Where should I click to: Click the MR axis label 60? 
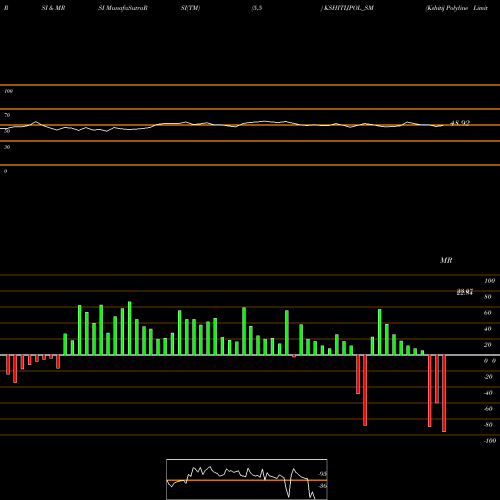(488, 313)
